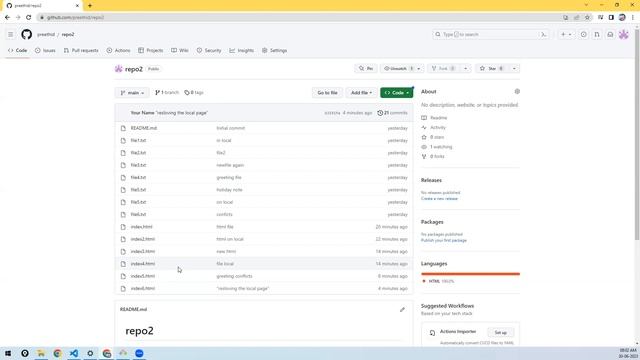Open File Explorer from the taskbar
The height and width of the screenshot is (360, 640).
41,353
